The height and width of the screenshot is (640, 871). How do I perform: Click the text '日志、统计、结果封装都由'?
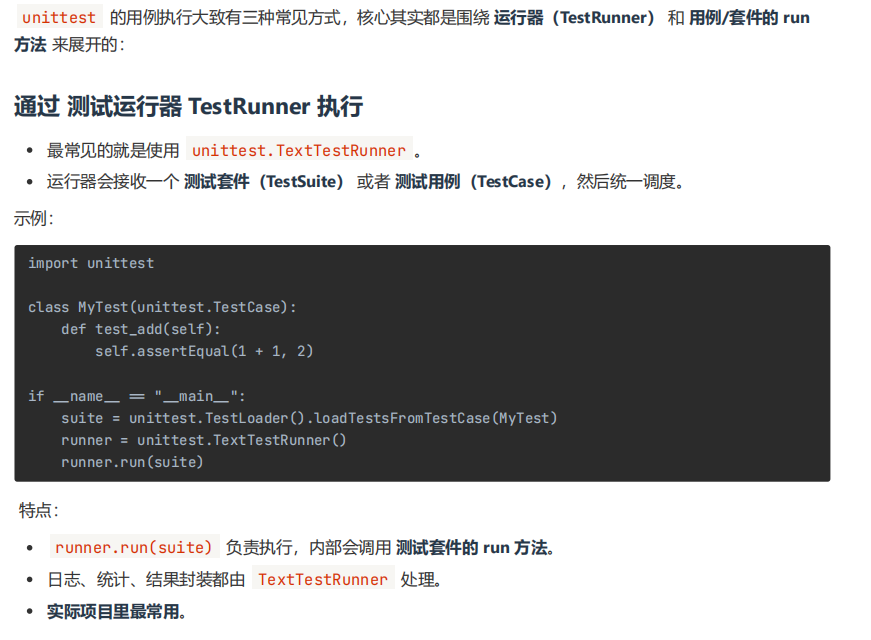coord(146,579)
